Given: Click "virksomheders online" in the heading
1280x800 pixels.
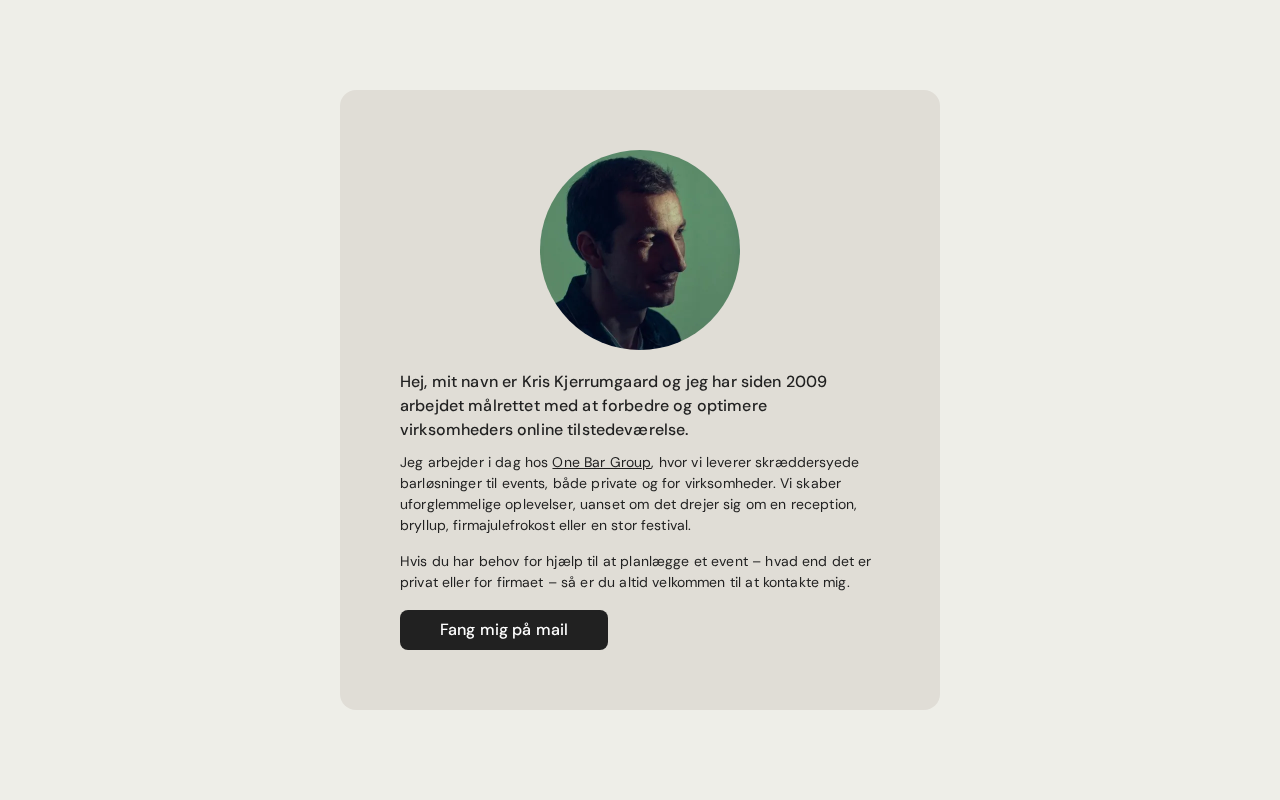Looking at the screenshot, I should click(x=481, y=430).
